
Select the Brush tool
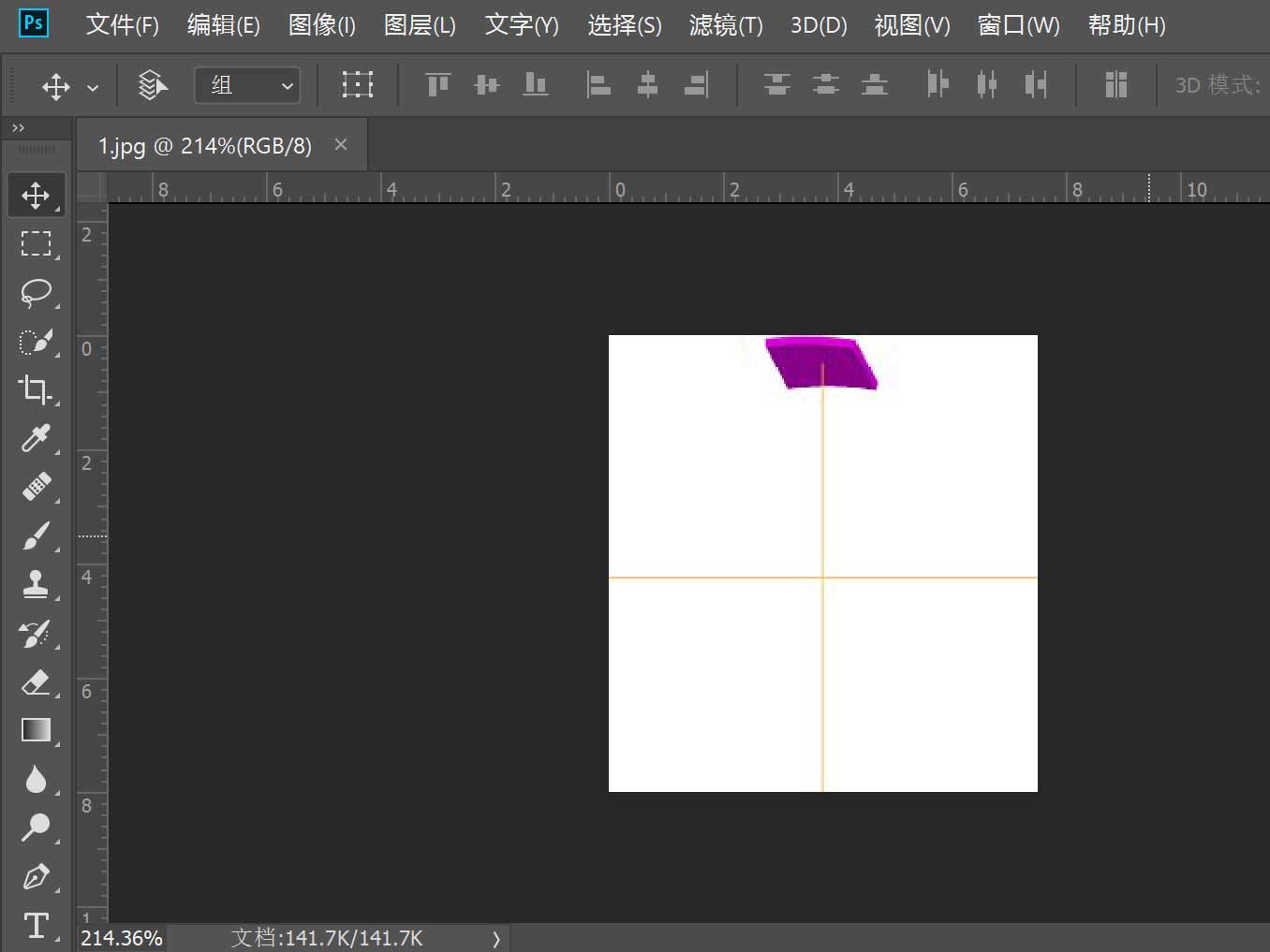tap(36, 535)
